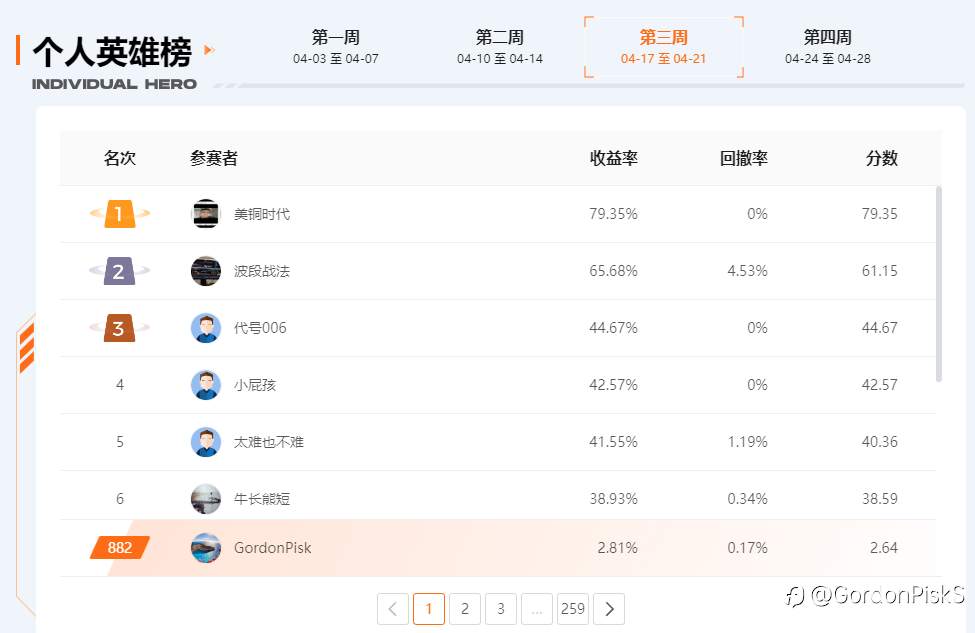The height and width of the screenshot is (633, 975).
Task: Click the orange arrow beside 个人英雄榜
Action: (208, 49)
